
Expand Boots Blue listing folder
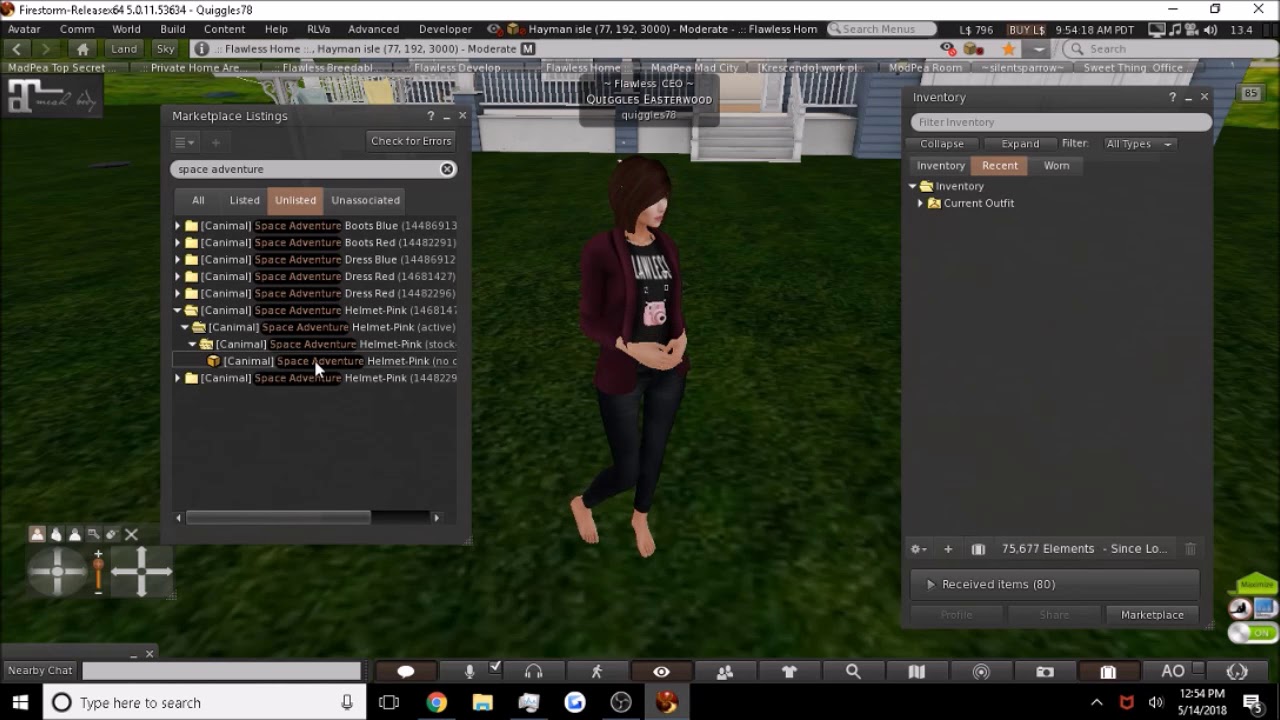(x=178, y=226)
